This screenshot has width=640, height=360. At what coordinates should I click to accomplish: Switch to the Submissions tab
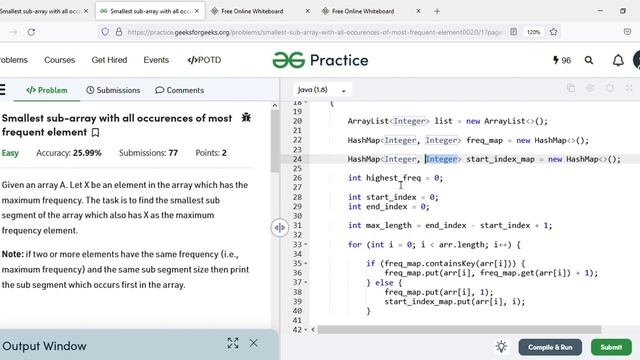113,90
